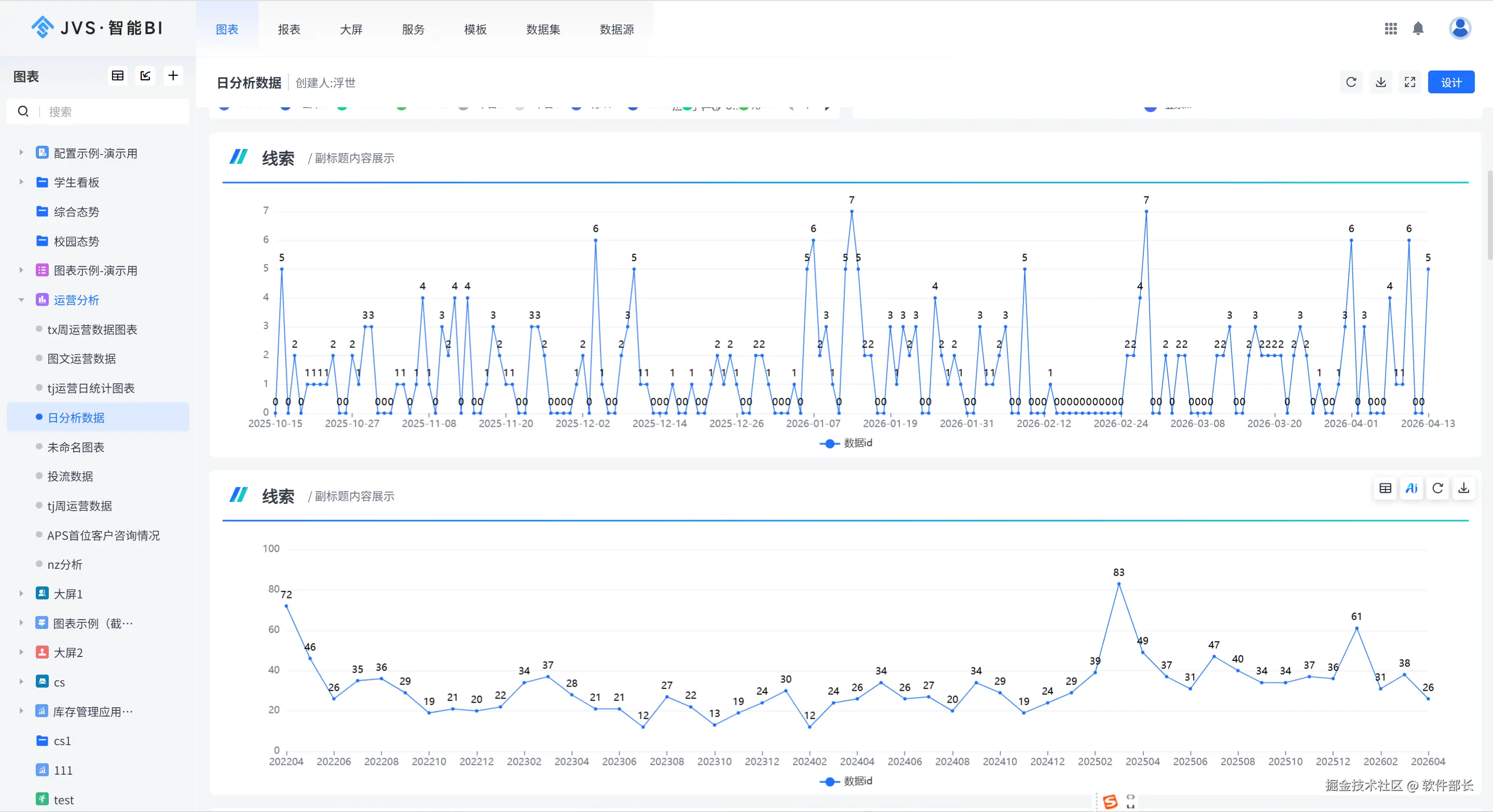
Task: Switch to the 报表 tab
Action: (288, 30)
